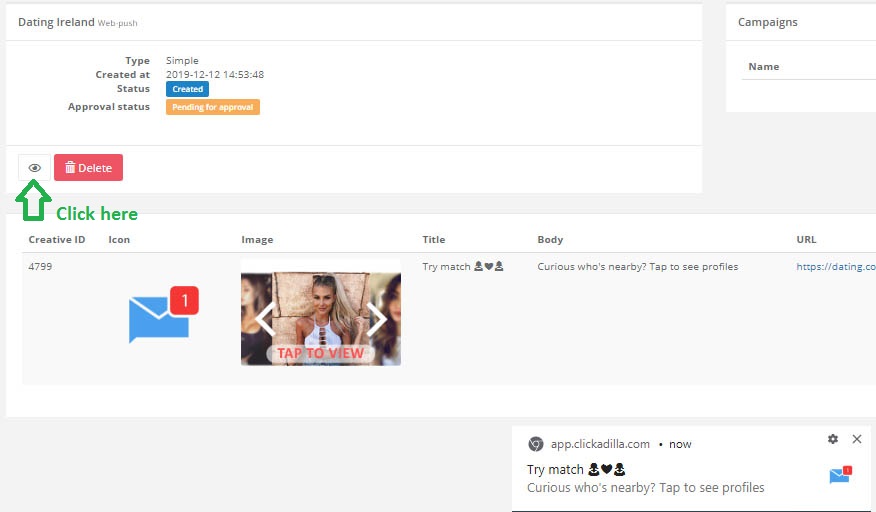Open the https://dating.co URL link
The height and width of the screenshot is (512, 876).
835,267
